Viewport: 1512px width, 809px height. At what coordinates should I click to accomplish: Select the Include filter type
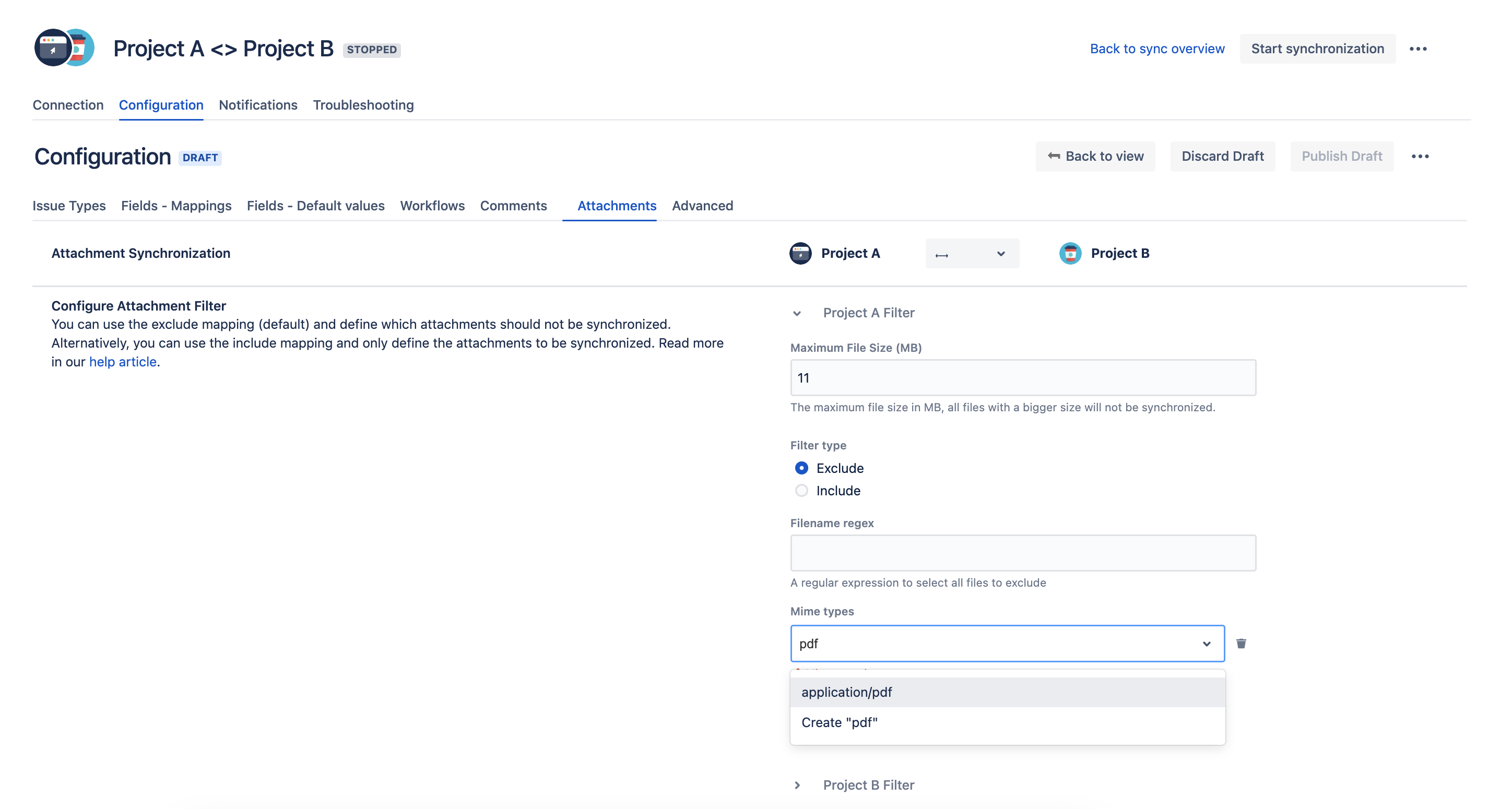[x=801, y=491]
